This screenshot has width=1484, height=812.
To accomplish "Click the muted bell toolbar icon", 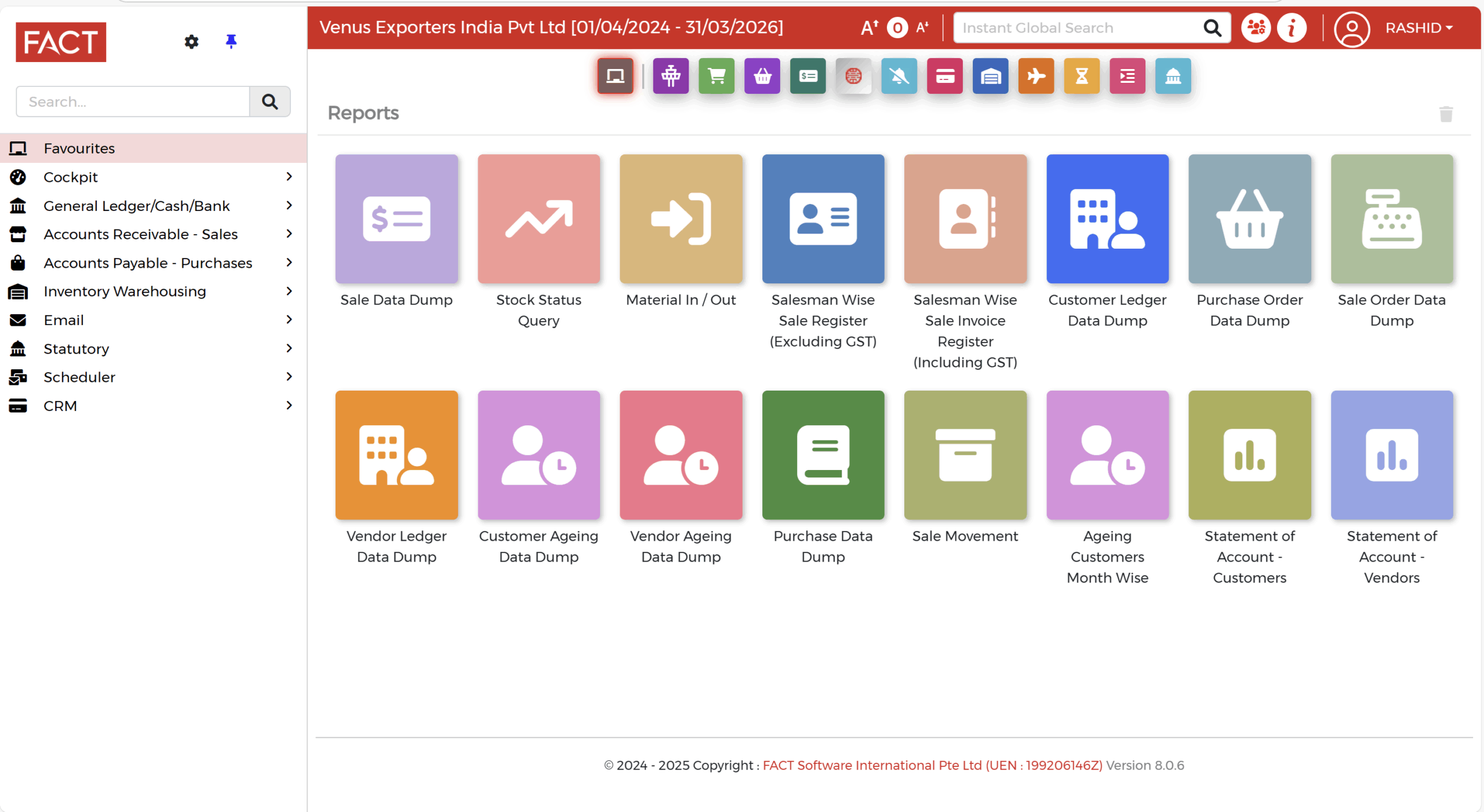I will pyautogui.click(x=899, y=76).
